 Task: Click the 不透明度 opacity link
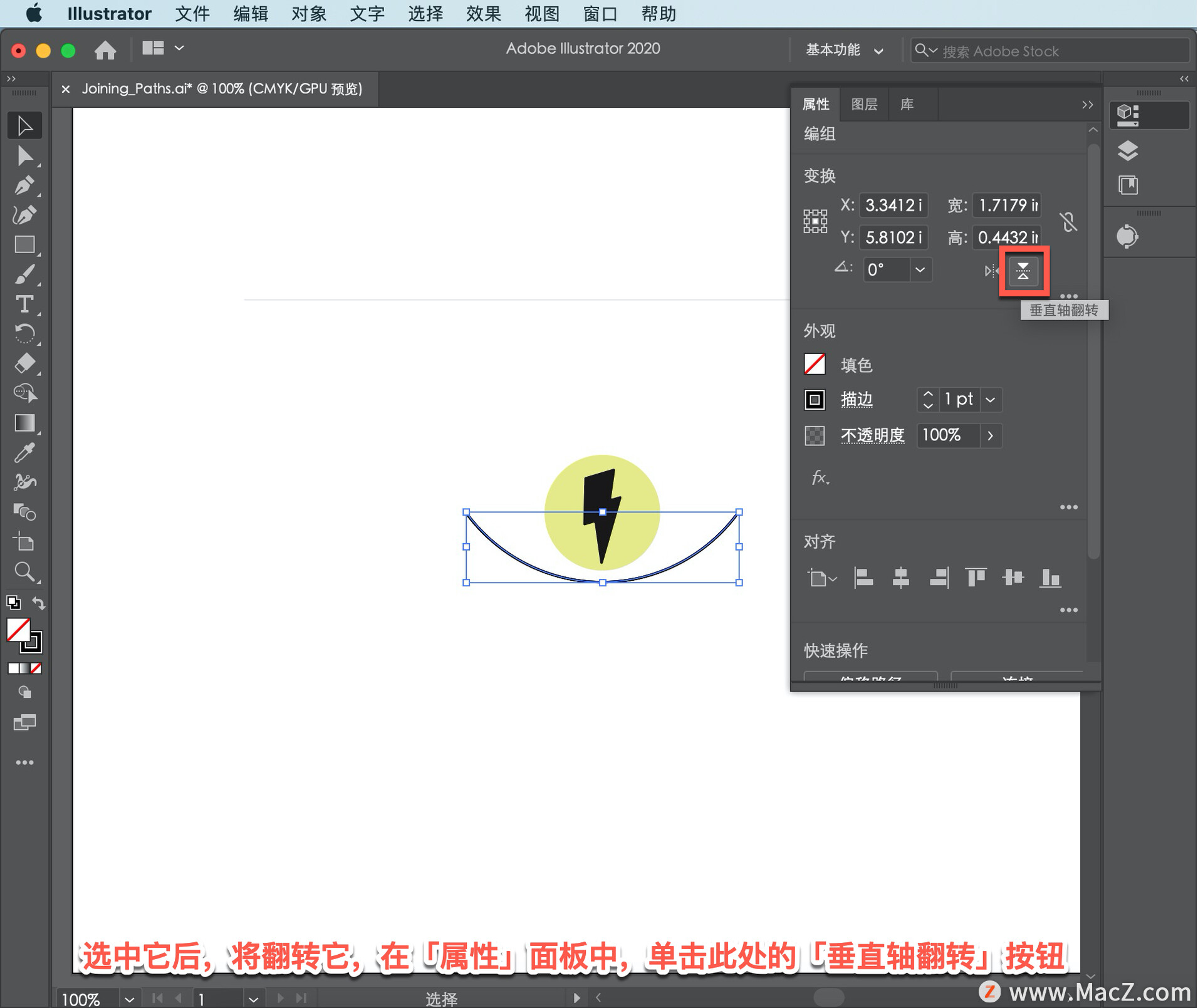coord(872,435)
